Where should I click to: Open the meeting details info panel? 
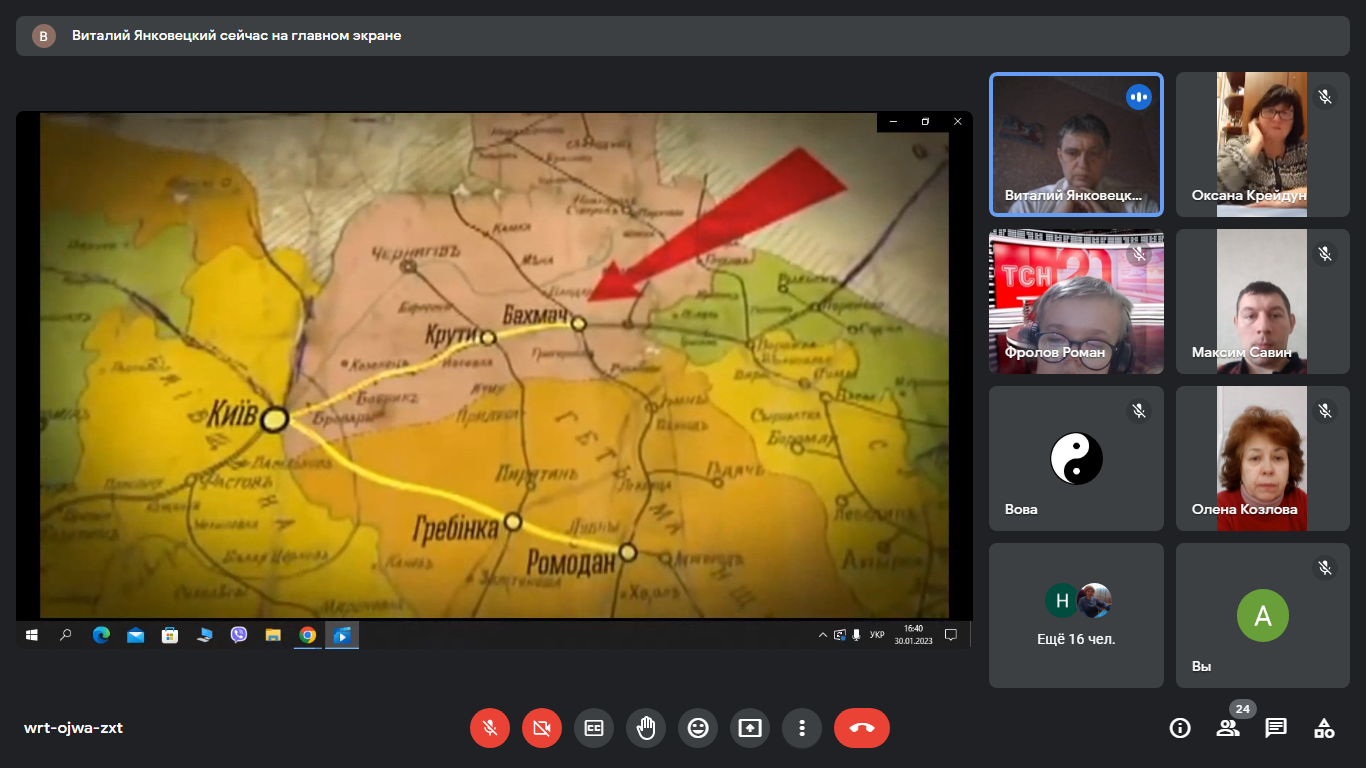tap(1180, 728)
